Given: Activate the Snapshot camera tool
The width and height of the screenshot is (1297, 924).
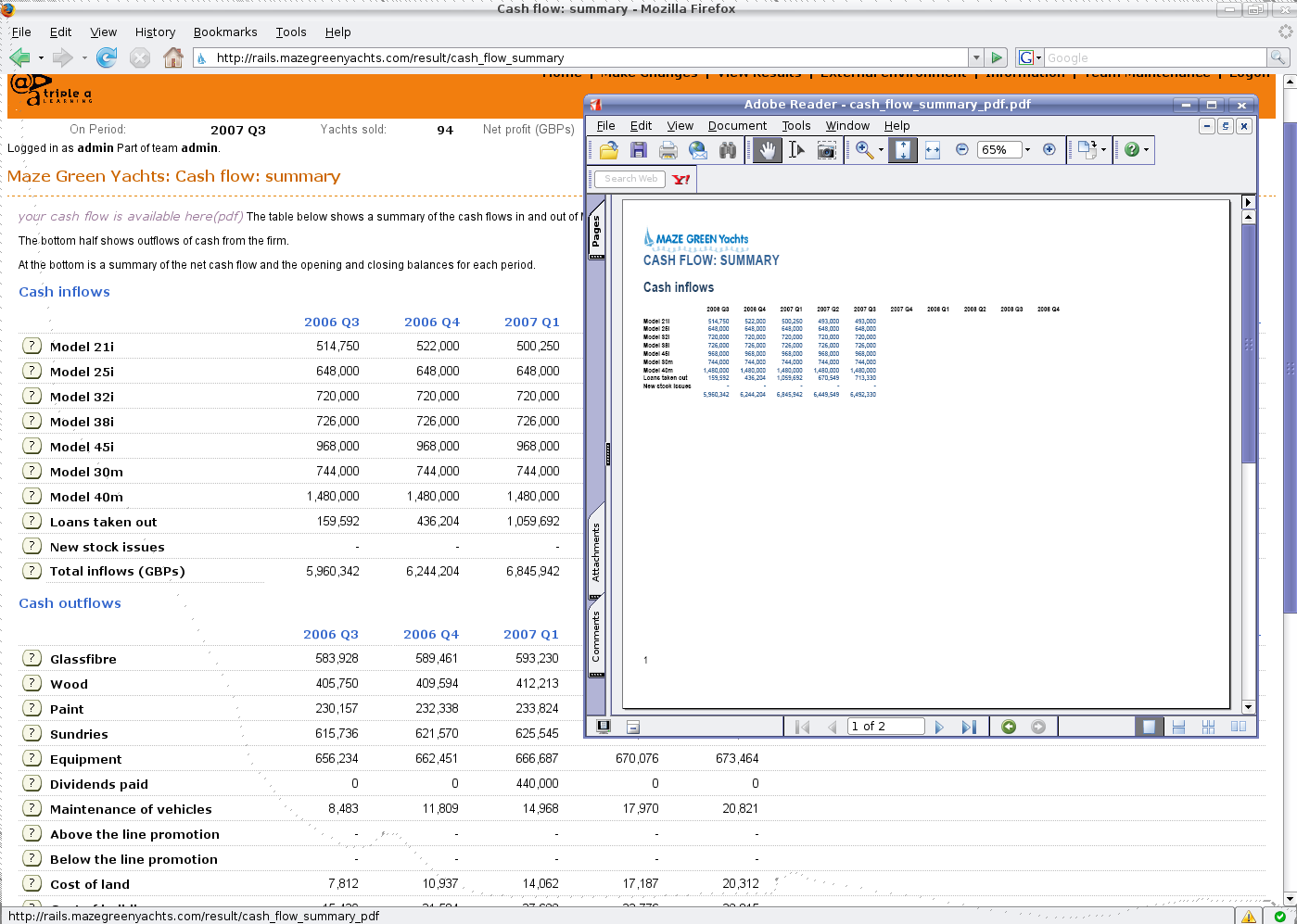Looking at the screenshot, I should coord(827,149).
